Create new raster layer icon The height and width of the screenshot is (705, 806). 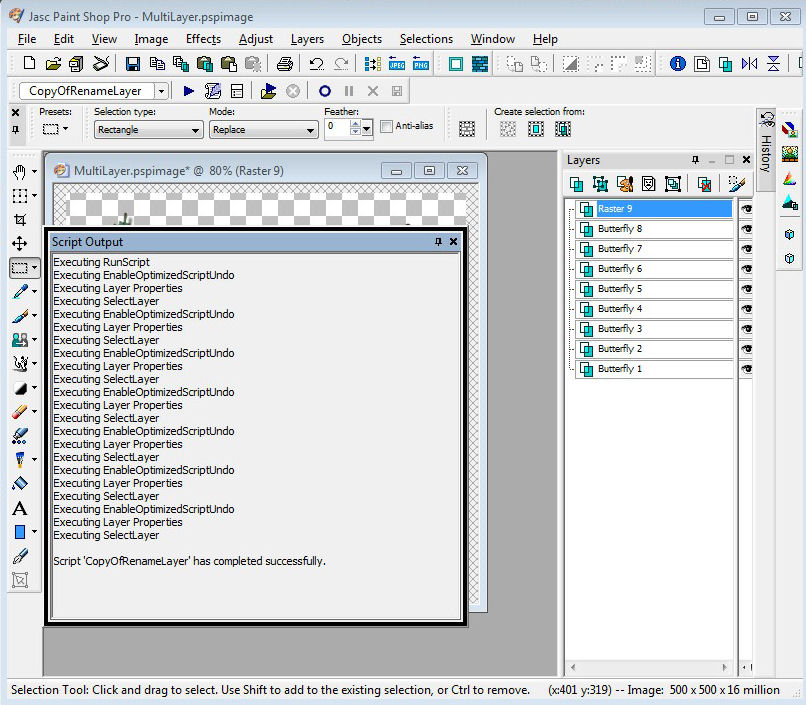pos(577,184)
